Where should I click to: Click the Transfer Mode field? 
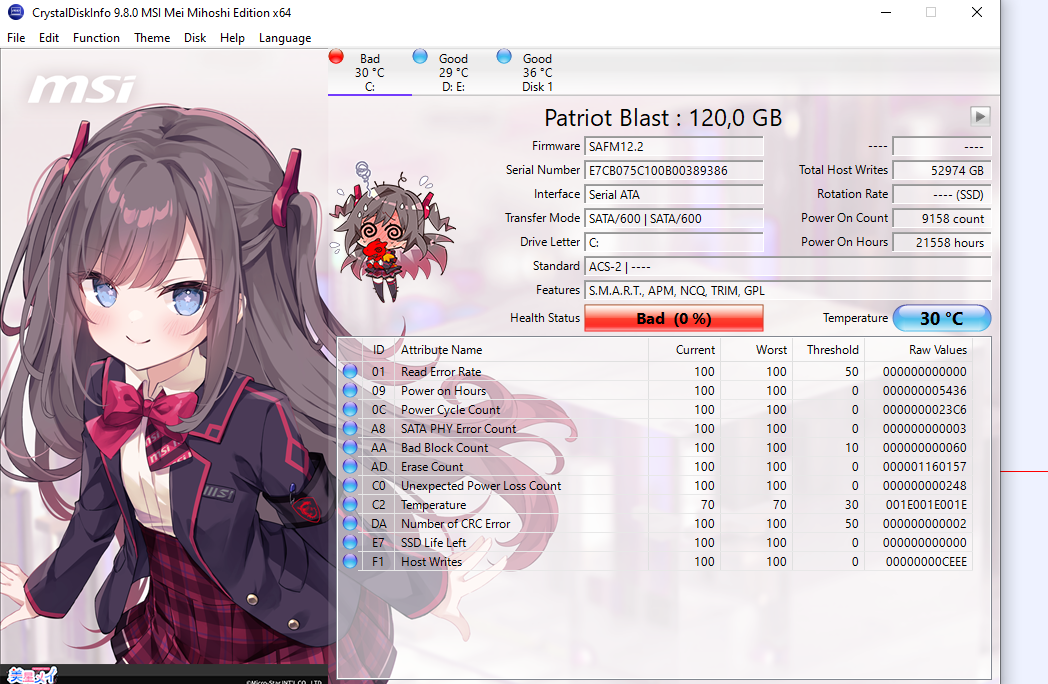pyautogui.click(x=674, y=219)
